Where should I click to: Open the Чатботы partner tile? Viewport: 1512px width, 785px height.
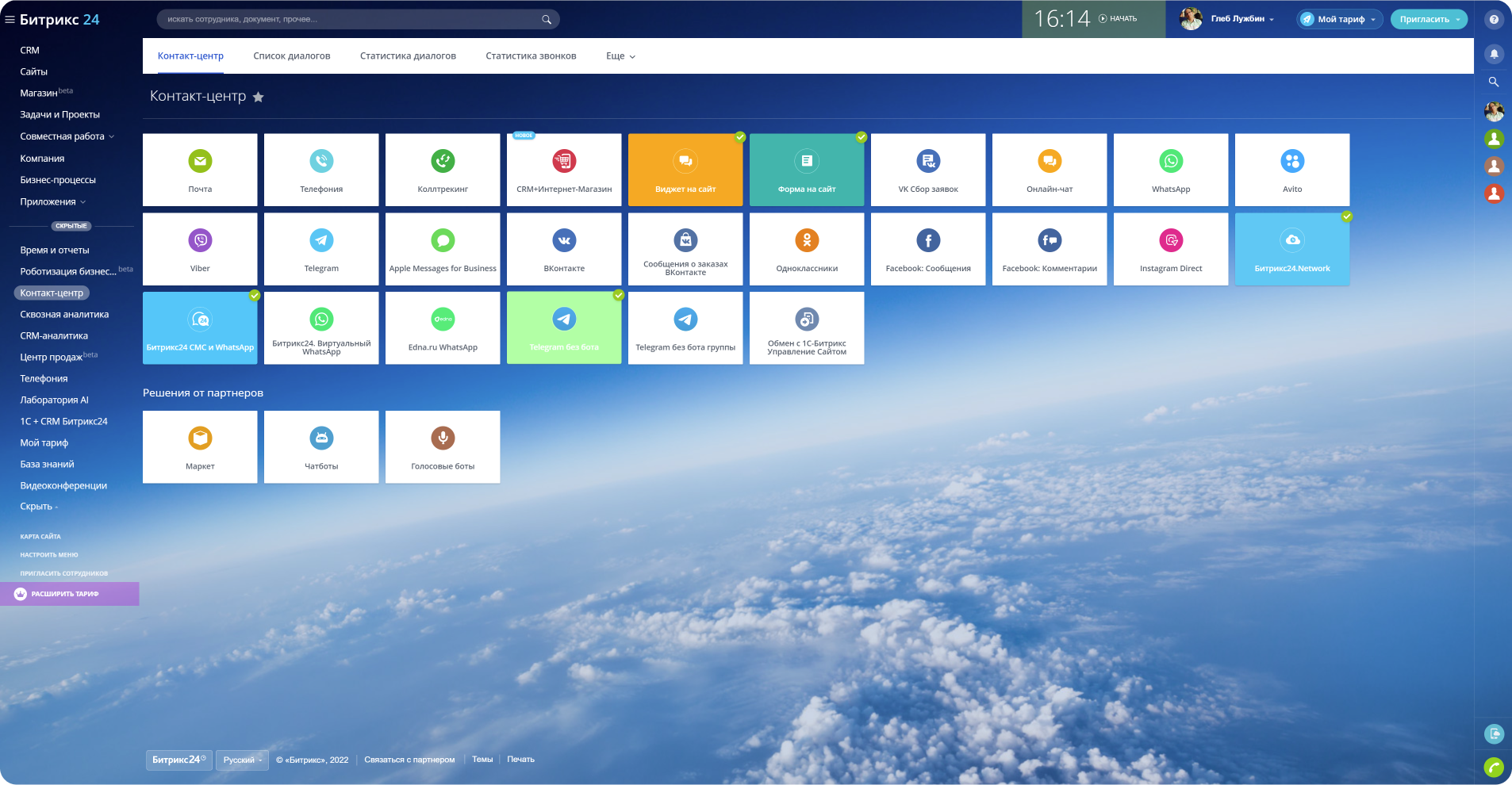321,447
